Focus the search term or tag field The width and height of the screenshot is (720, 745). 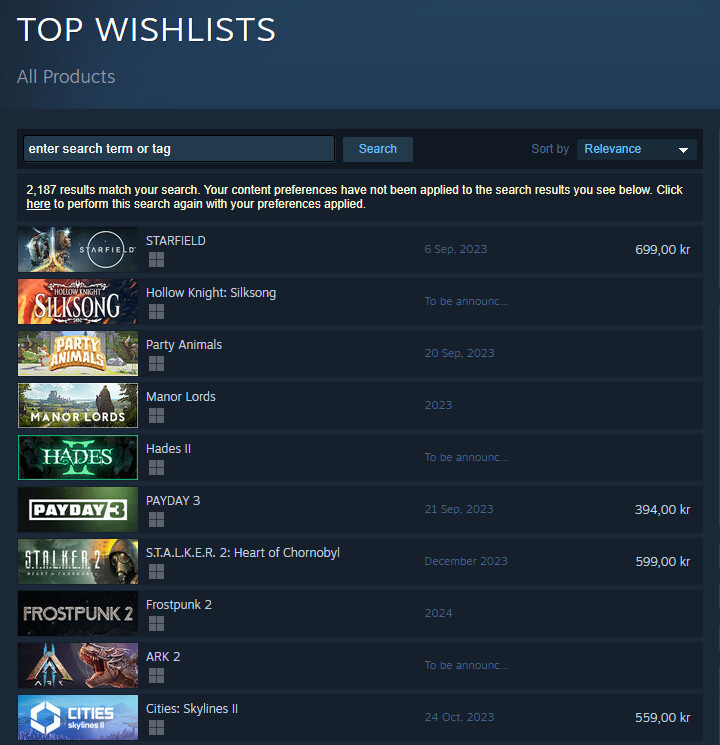(x=179, y=149)
